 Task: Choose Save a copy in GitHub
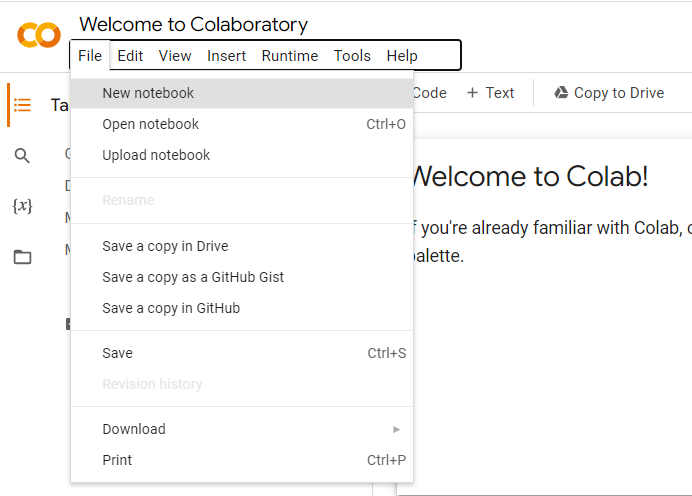pos(242,308)
